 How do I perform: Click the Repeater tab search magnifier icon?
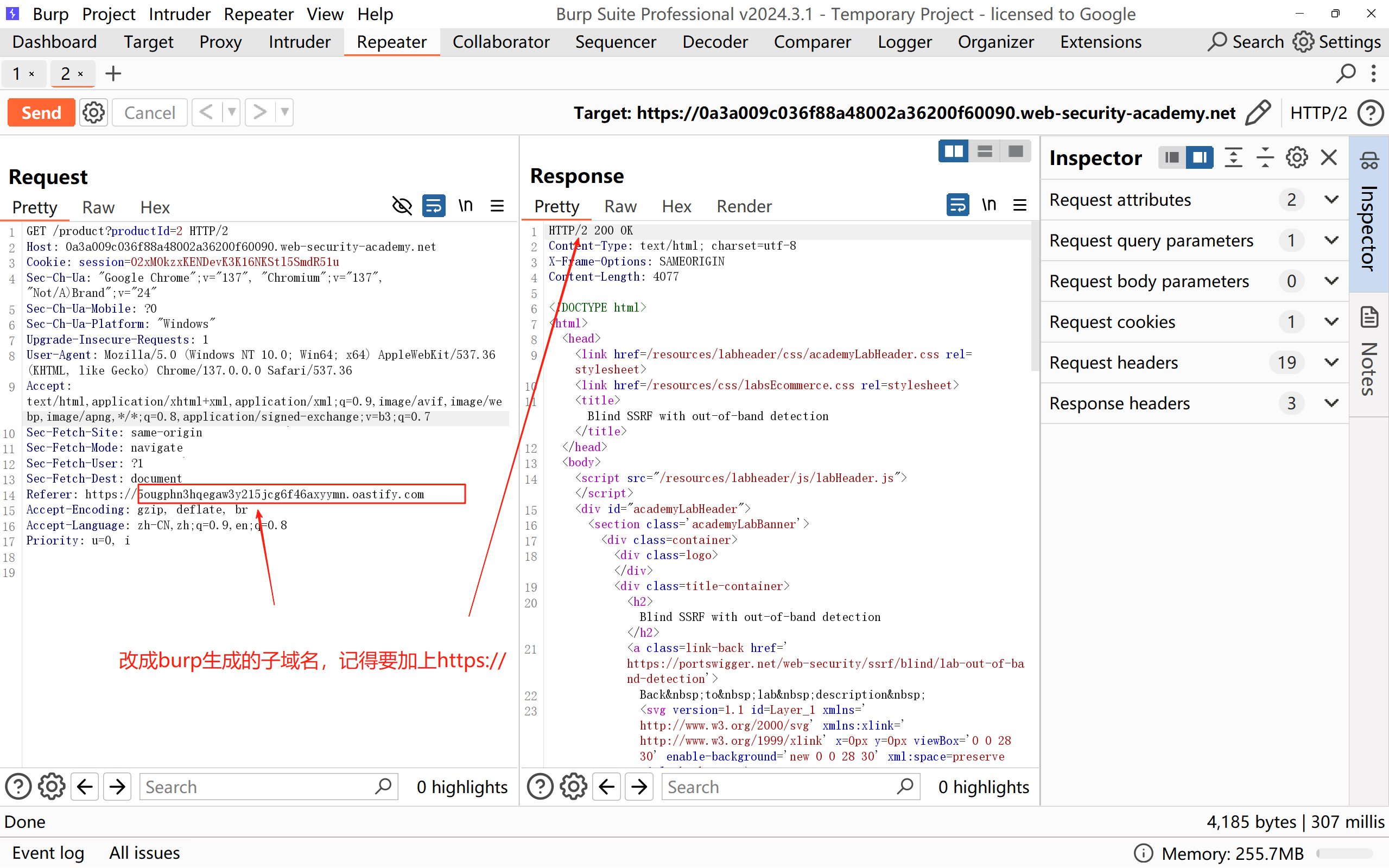click(1346, 73)
